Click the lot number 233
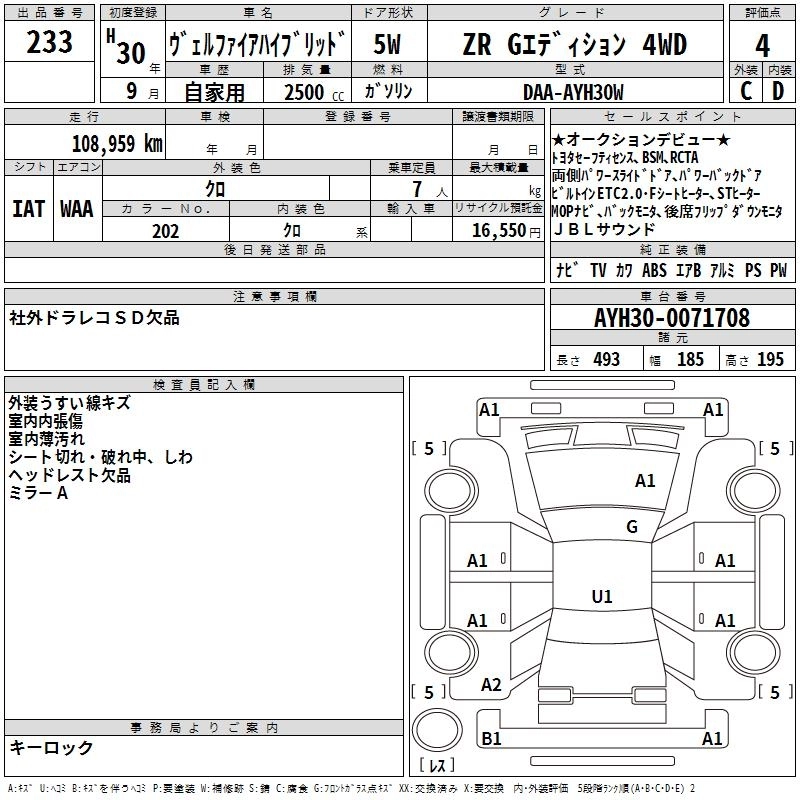 click(49, 42)
